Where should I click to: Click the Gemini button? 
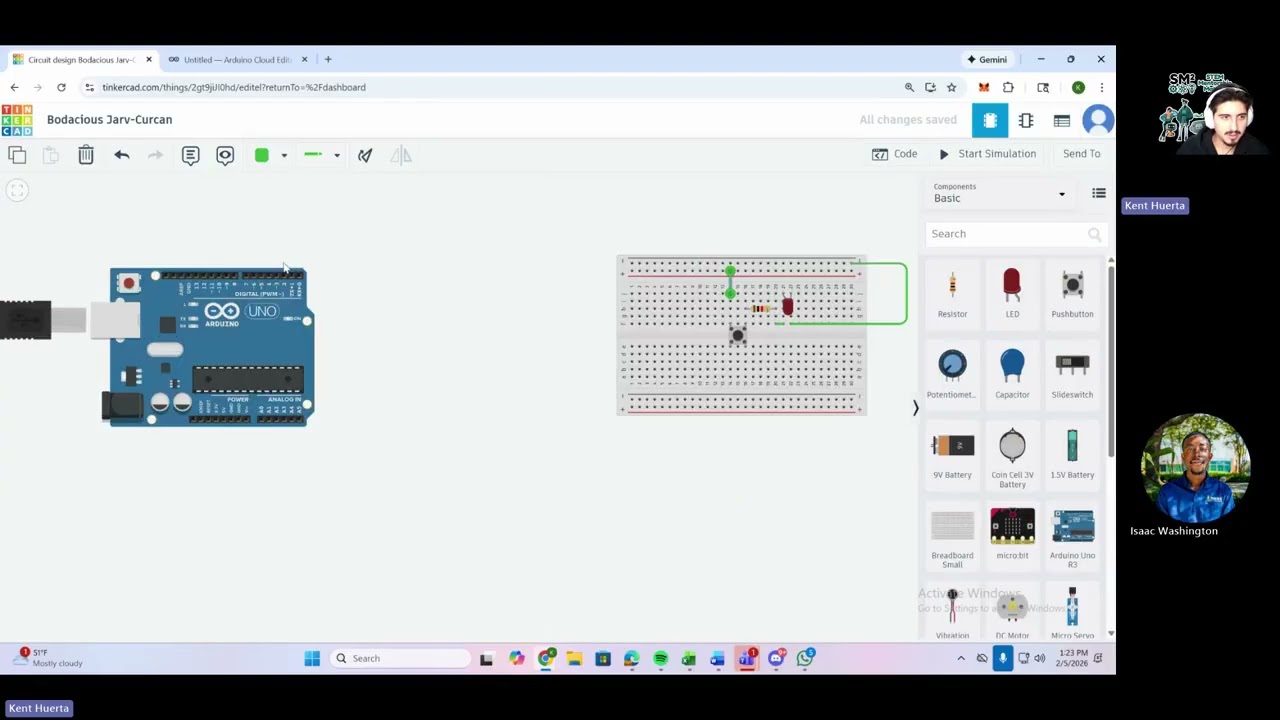tap(987, 59)
